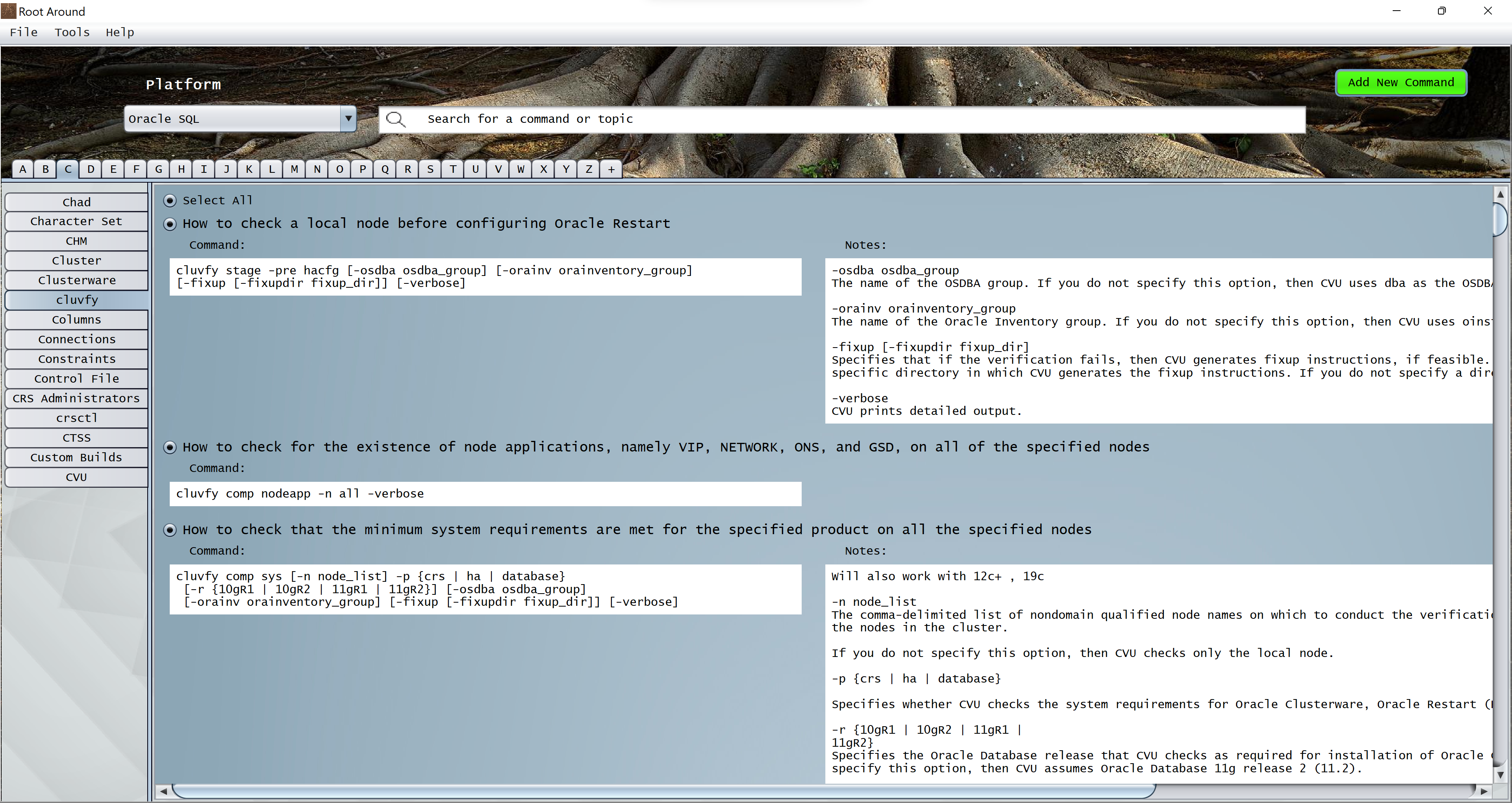Click the plus tab after Z
The height and width of the screenshot is (803, 1512).
click(611, 169)
